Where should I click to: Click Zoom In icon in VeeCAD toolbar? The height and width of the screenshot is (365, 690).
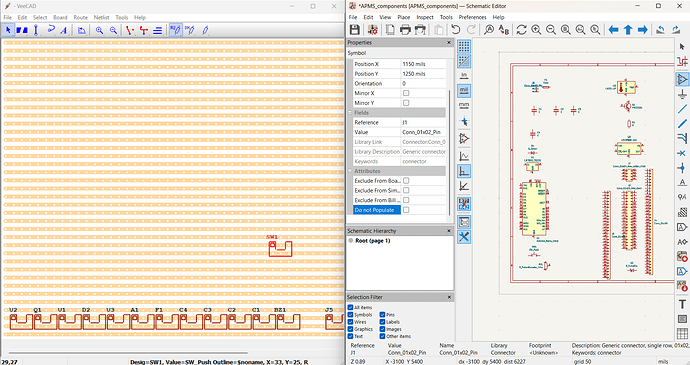click(x=99, y=30)
